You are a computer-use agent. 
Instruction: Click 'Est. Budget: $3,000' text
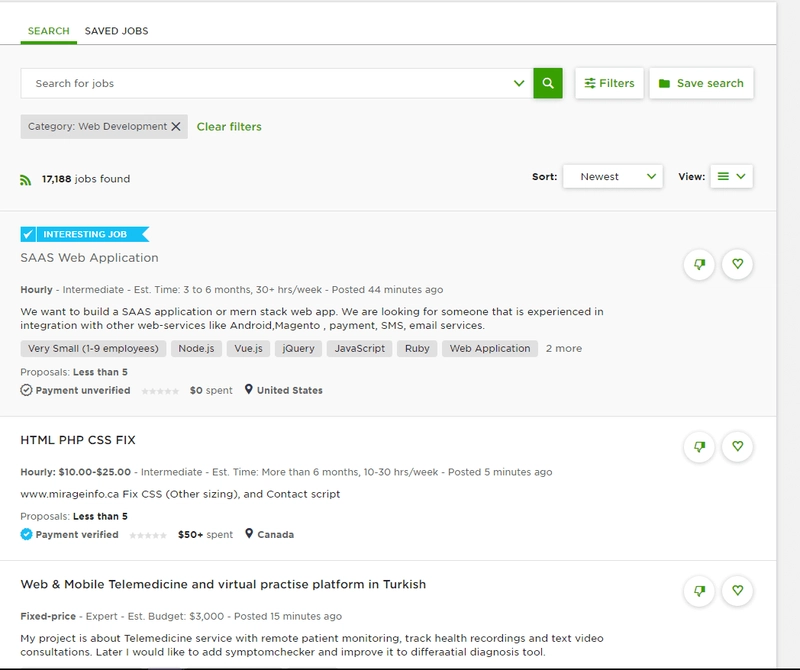[x=176, y=616]
